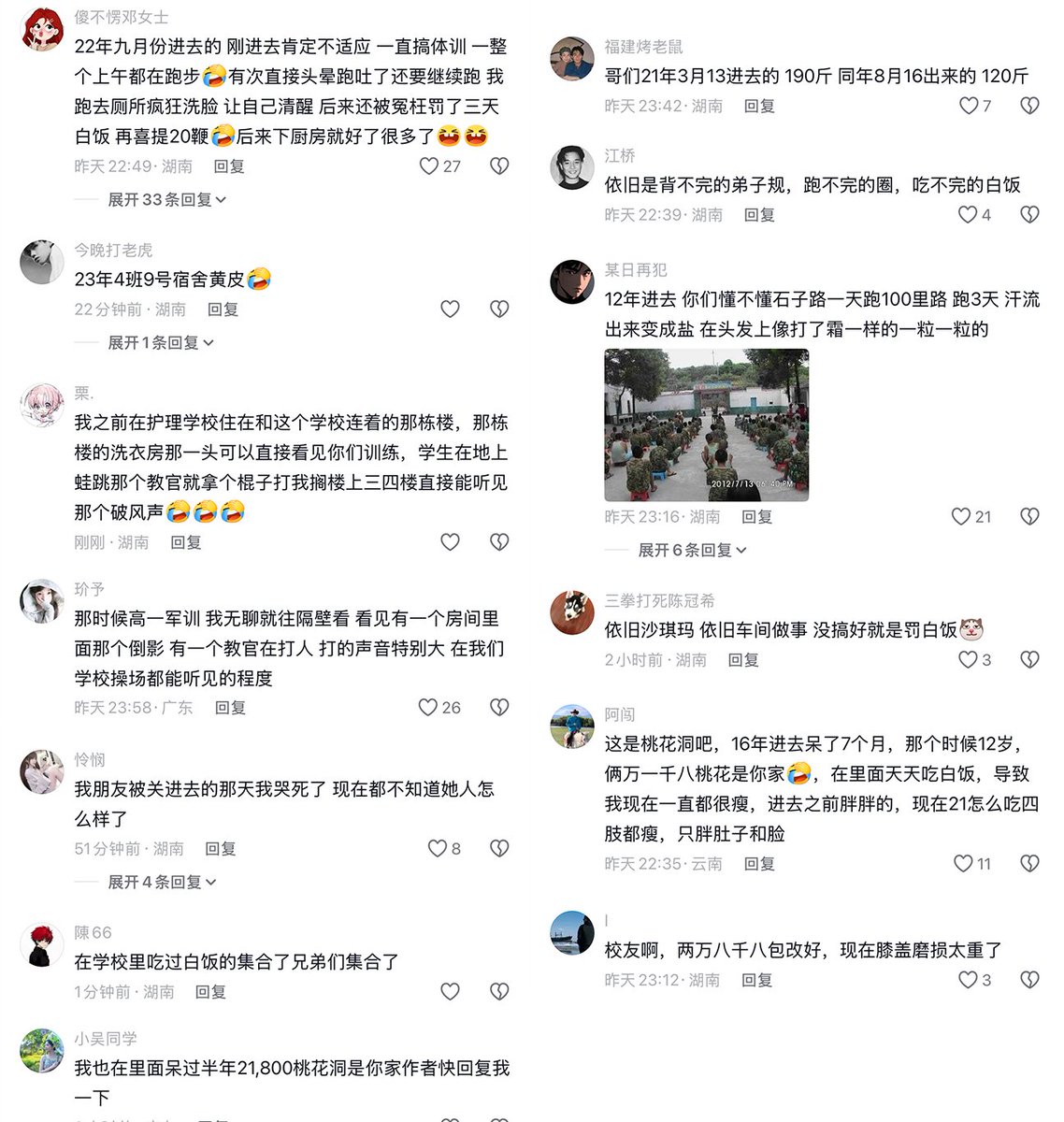Screen dimensions: 1064x1122
Task: Dislike the comment by 福建烤老鼠
Action: click(1029, 106)
